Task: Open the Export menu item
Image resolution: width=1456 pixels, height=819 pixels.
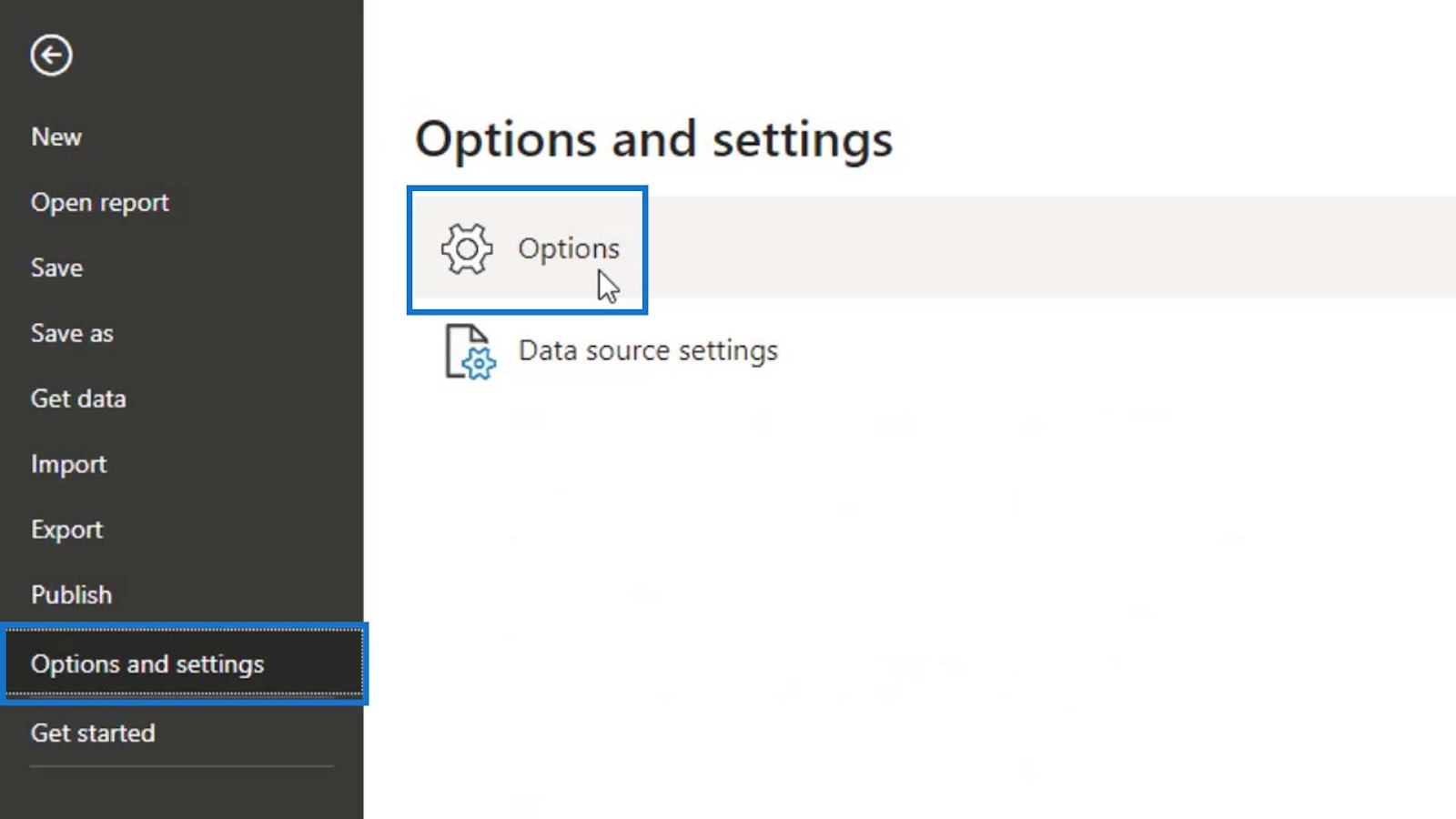Action: click(66, 530)
